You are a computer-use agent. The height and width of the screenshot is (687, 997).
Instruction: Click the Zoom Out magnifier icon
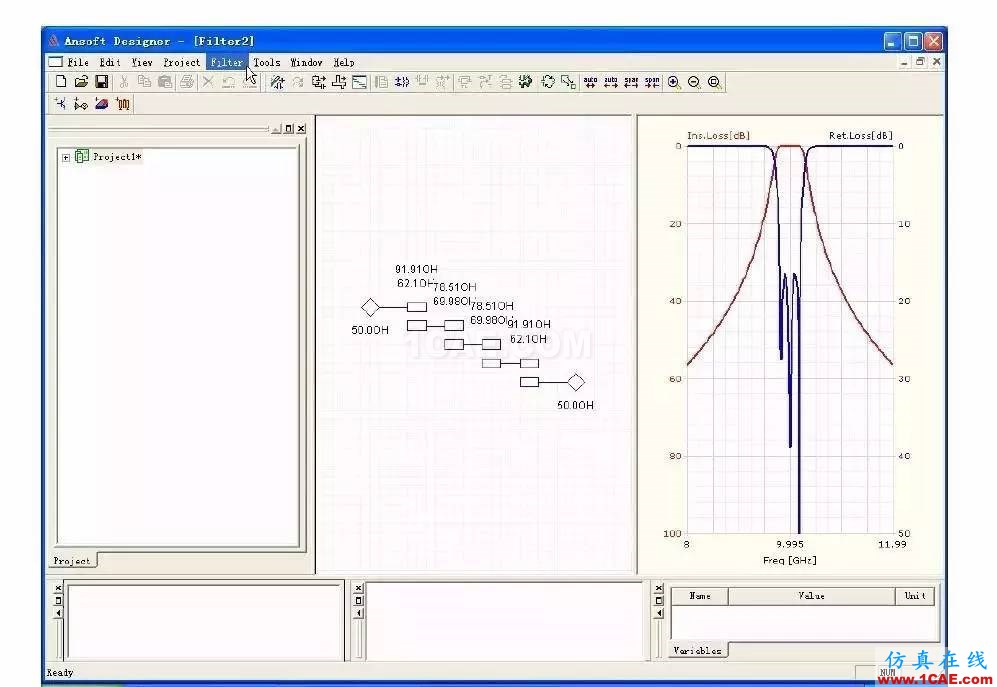(x=694, y=82)
